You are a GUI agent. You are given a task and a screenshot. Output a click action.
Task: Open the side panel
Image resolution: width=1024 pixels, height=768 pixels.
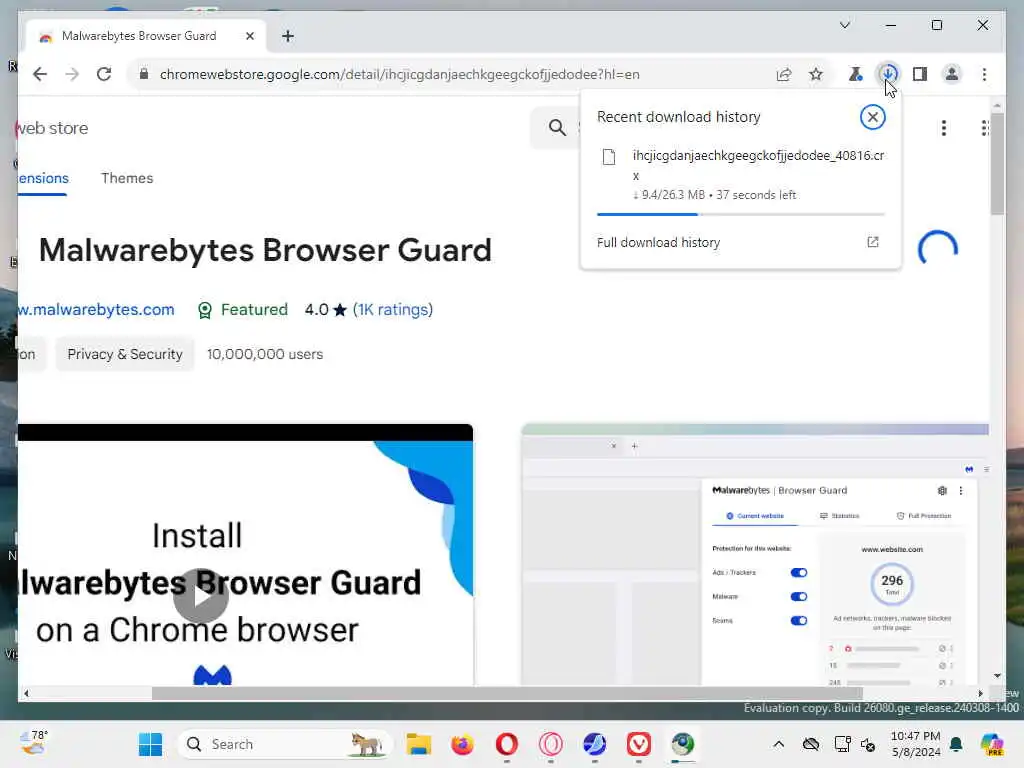point(920,74)
